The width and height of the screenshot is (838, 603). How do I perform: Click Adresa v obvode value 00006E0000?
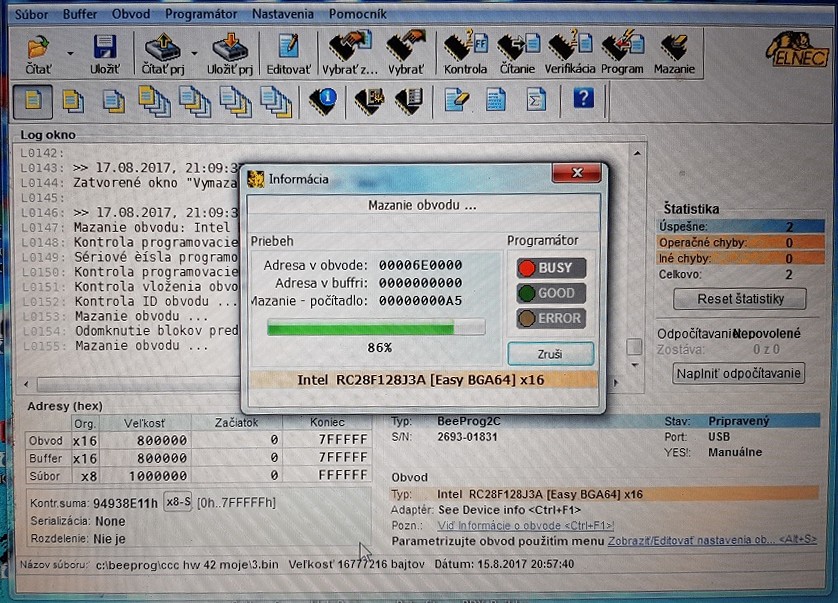coord(421,265)
